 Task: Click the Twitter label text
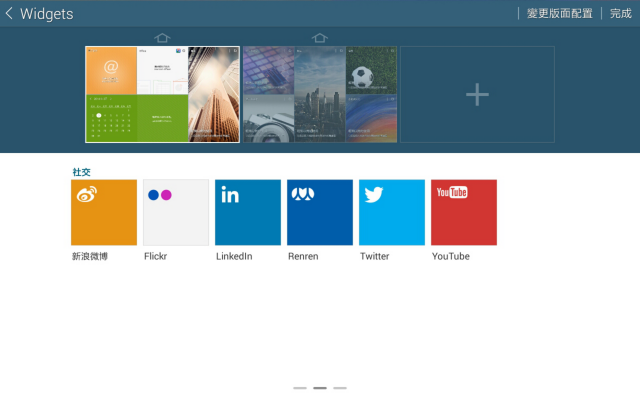point(375,256)
